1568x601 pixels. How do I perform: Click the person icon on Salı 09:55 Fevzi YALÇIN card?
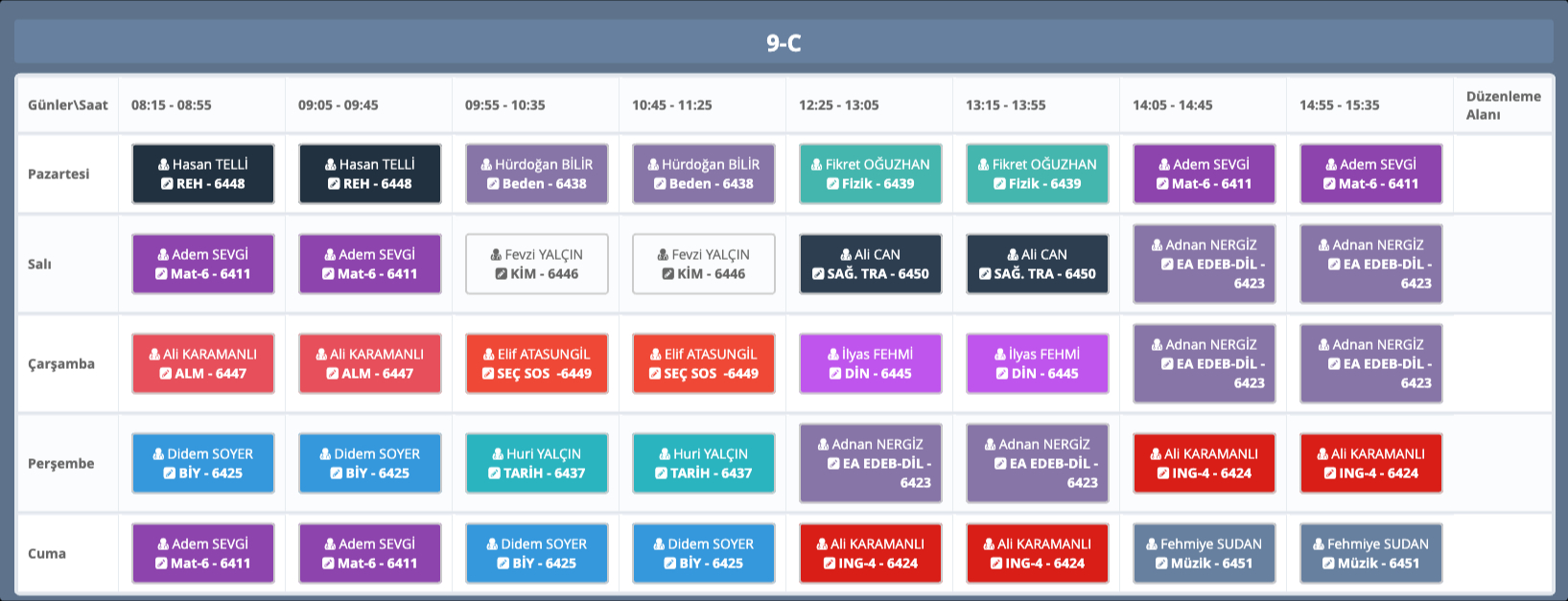pyautogui.click(x=496, y=255)
